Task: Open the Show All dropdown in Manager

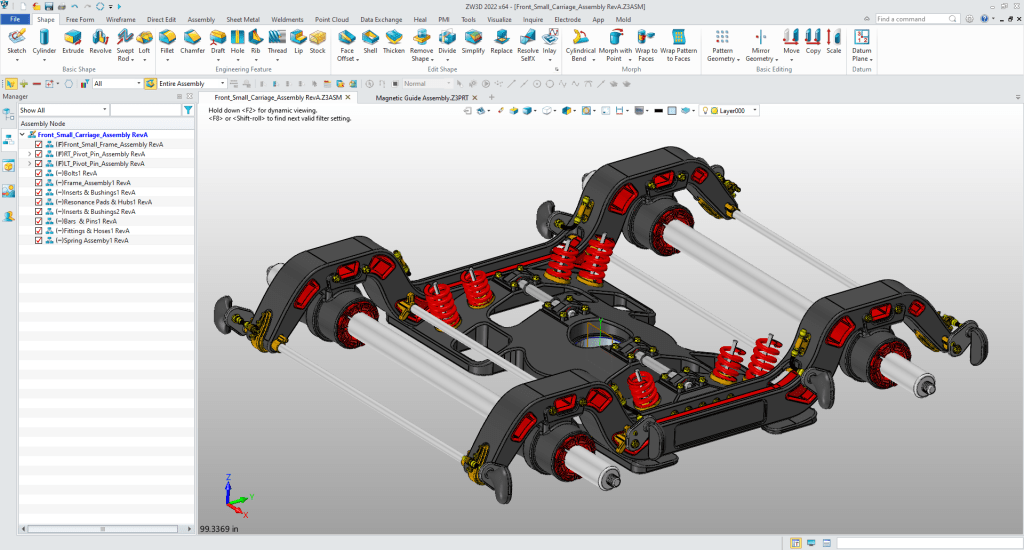Action: click(103, 110)
